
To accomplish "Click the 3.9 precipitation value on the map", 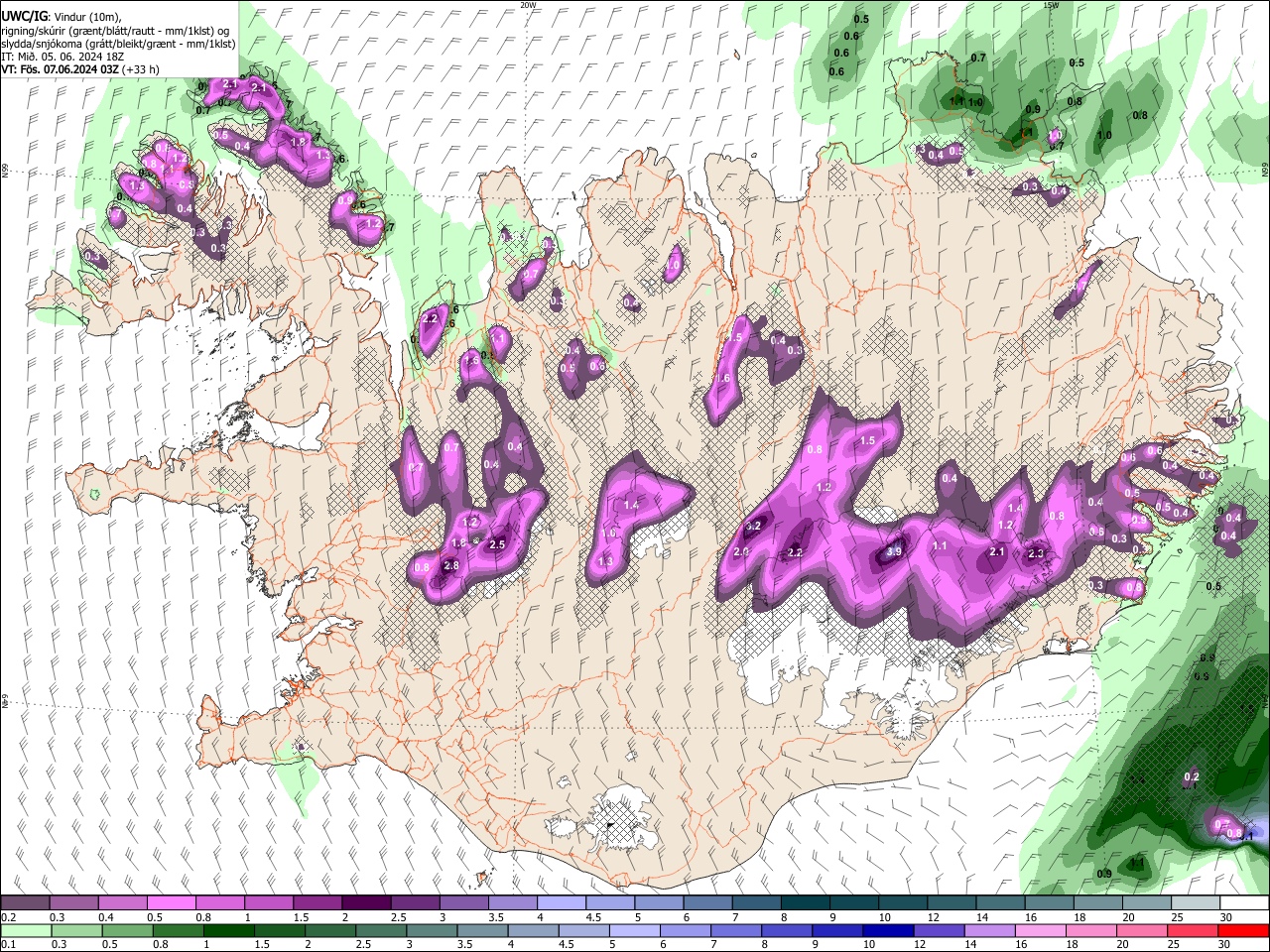I will point(893,551).
